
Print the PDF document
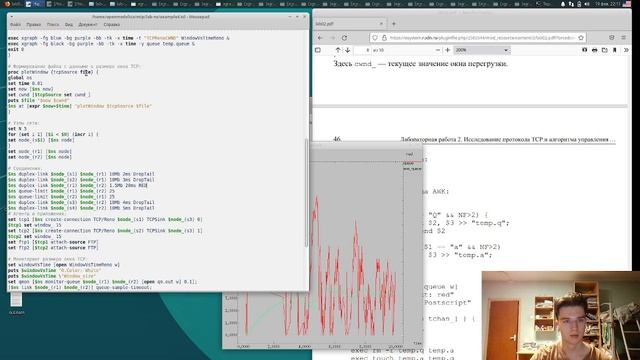tap(595, 50)
